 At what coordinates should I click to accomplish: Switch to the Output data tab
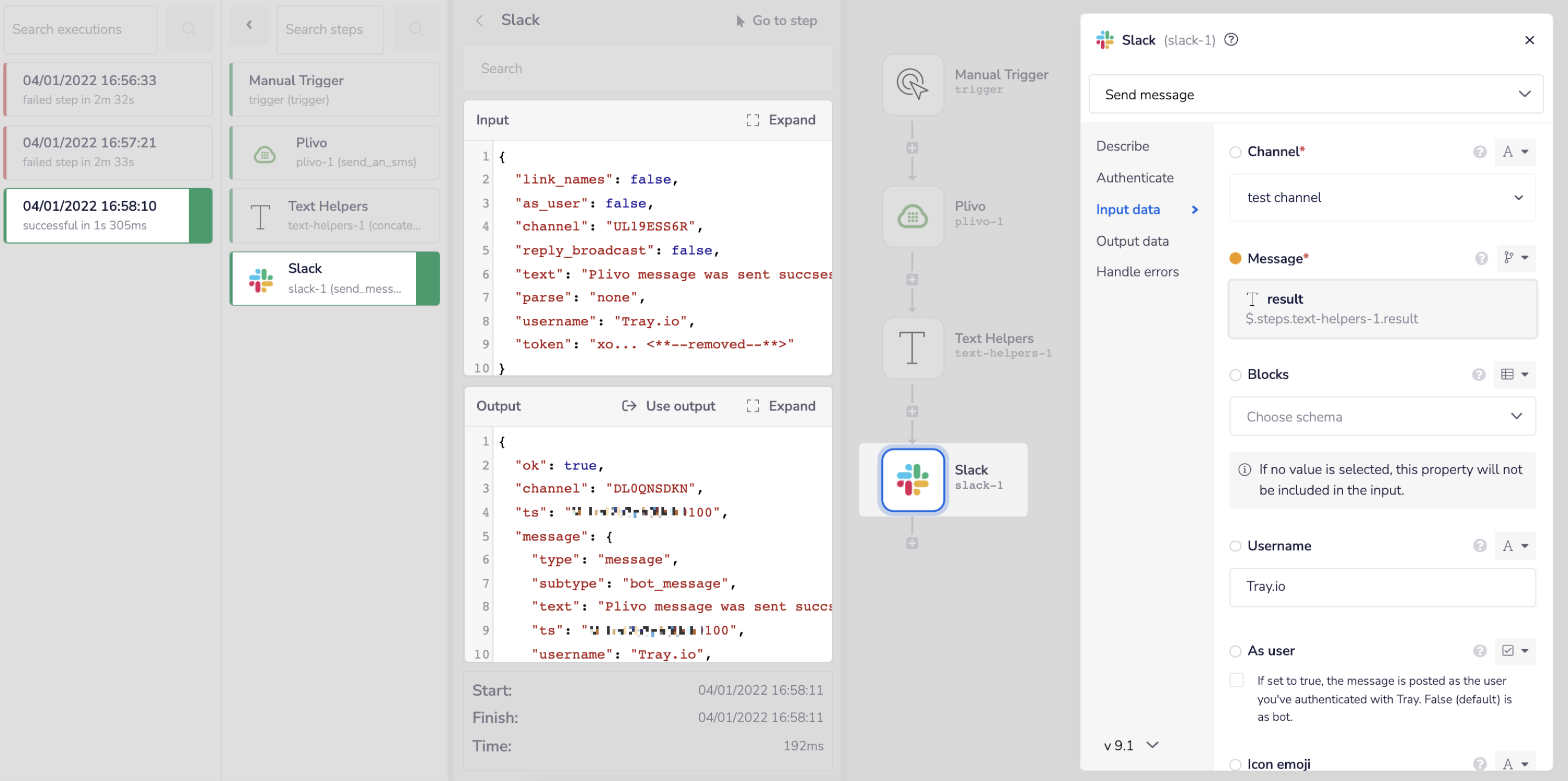pos(1132,240)
